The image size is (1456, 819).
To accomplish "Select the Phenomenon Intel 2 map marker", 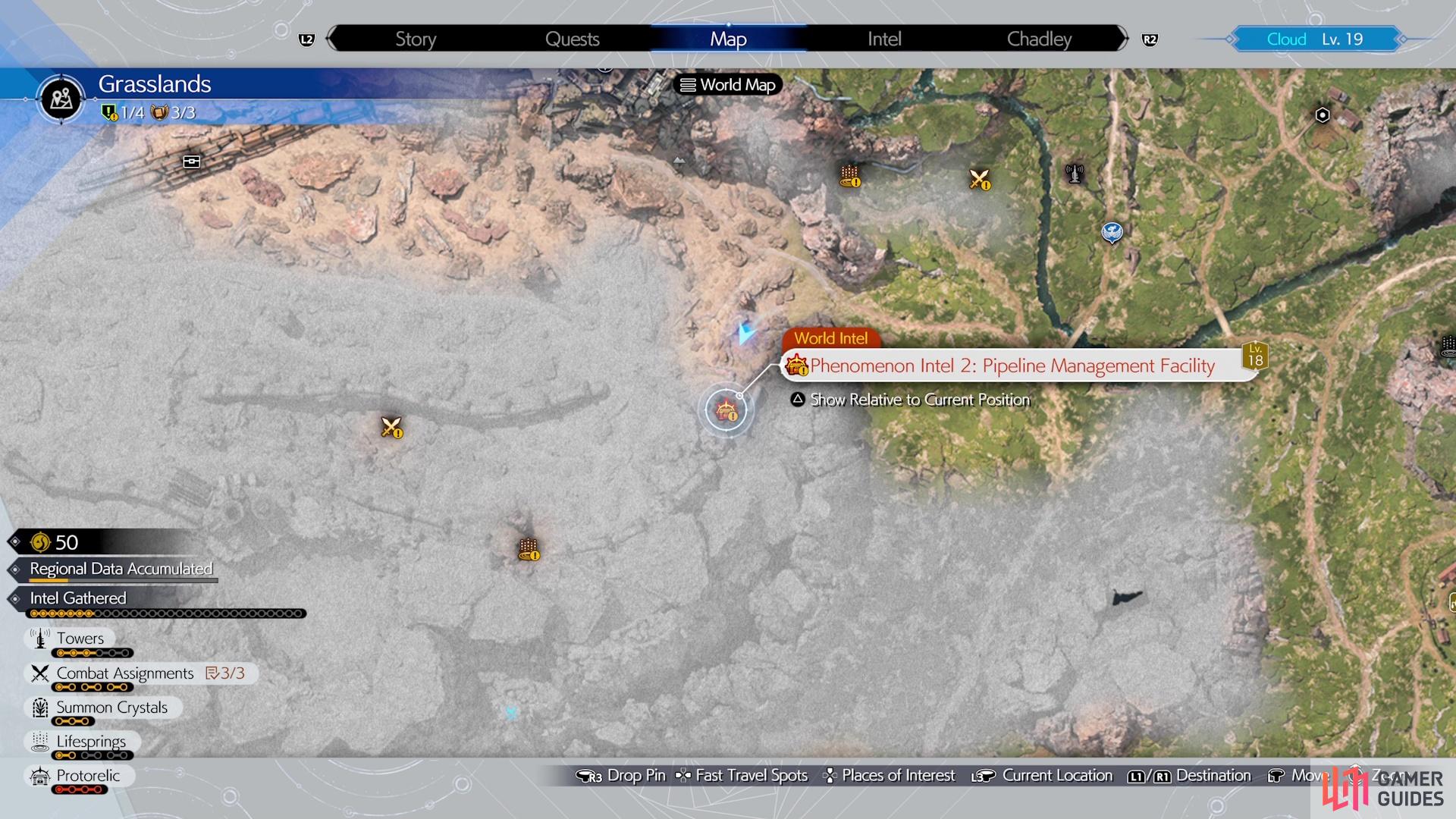I will click(x=726, y=410).
